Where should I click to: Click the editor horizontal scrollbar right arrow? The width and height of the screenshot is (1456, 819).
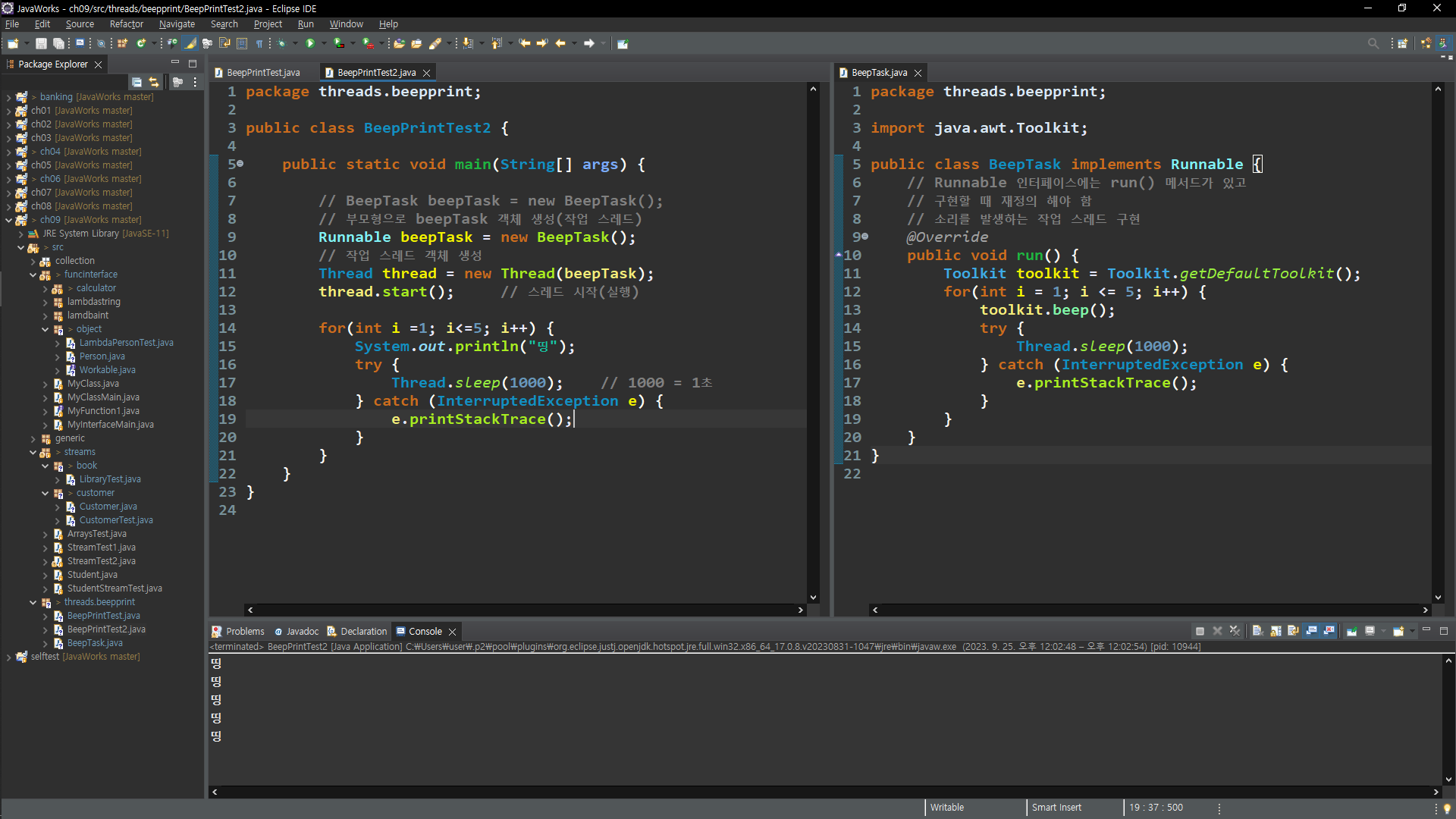tap(800, 610)
